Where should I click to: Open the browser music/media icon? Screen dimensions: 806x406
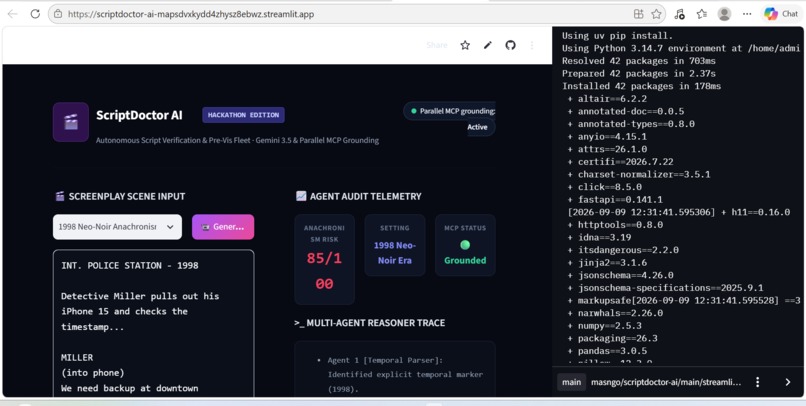679,14
